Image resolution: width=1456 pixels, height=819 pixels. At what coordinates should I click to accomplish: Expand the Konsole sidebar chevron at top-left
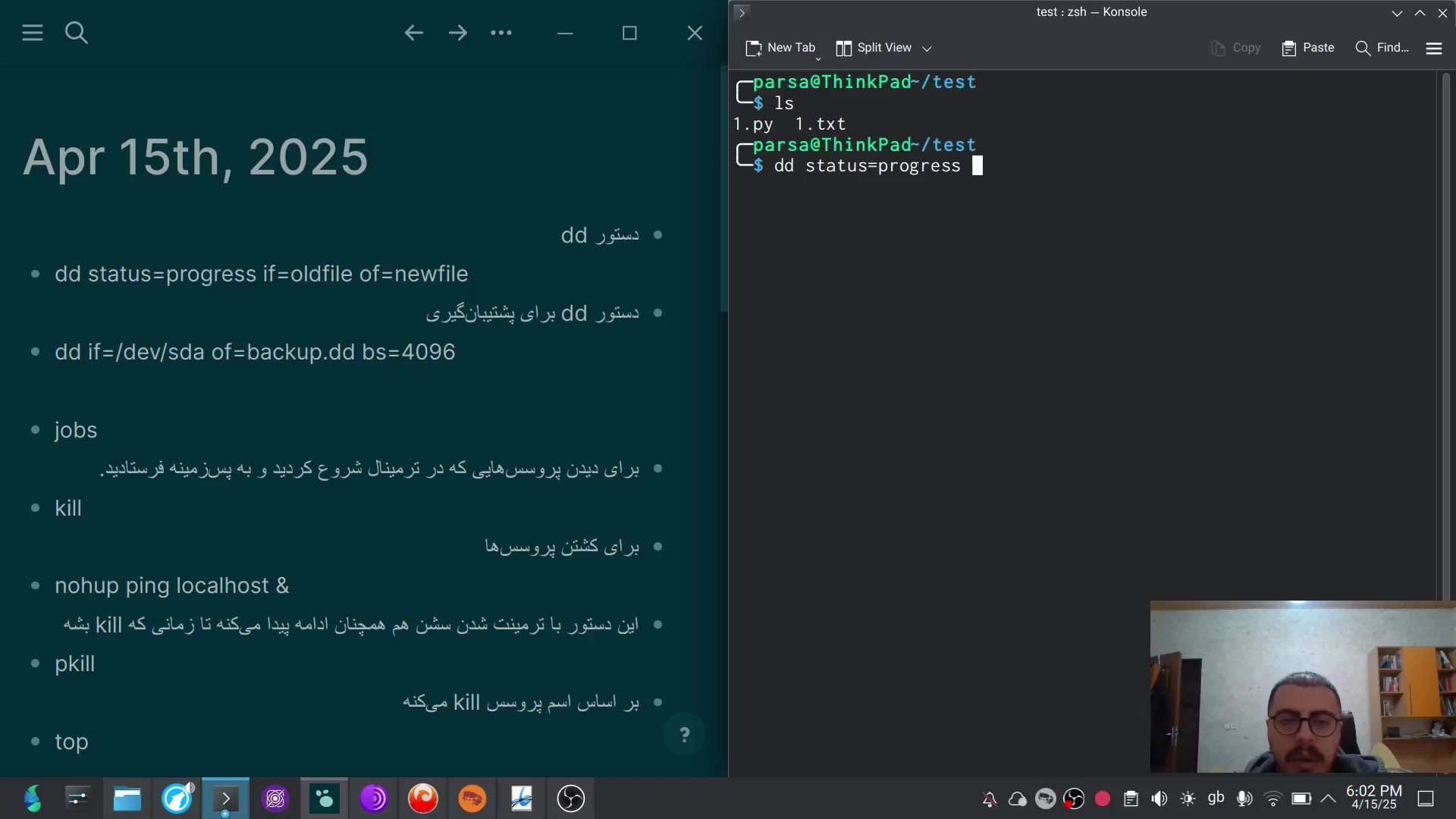click(x=742, y=12)
